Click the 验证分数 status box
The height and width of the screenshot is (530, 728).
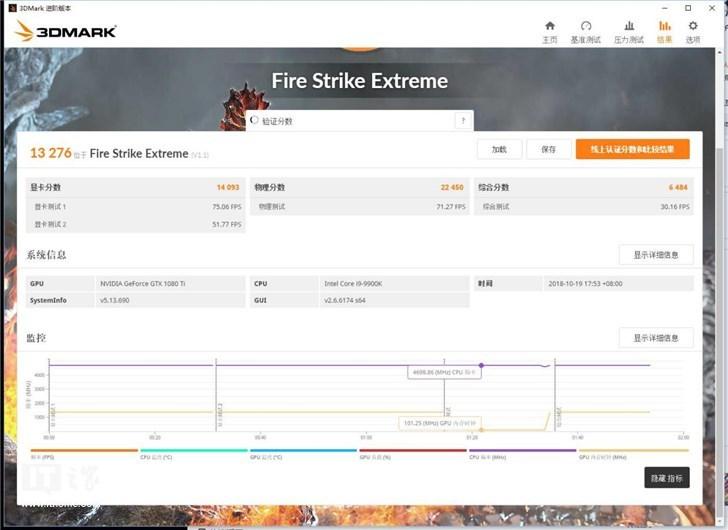(359, 121)
